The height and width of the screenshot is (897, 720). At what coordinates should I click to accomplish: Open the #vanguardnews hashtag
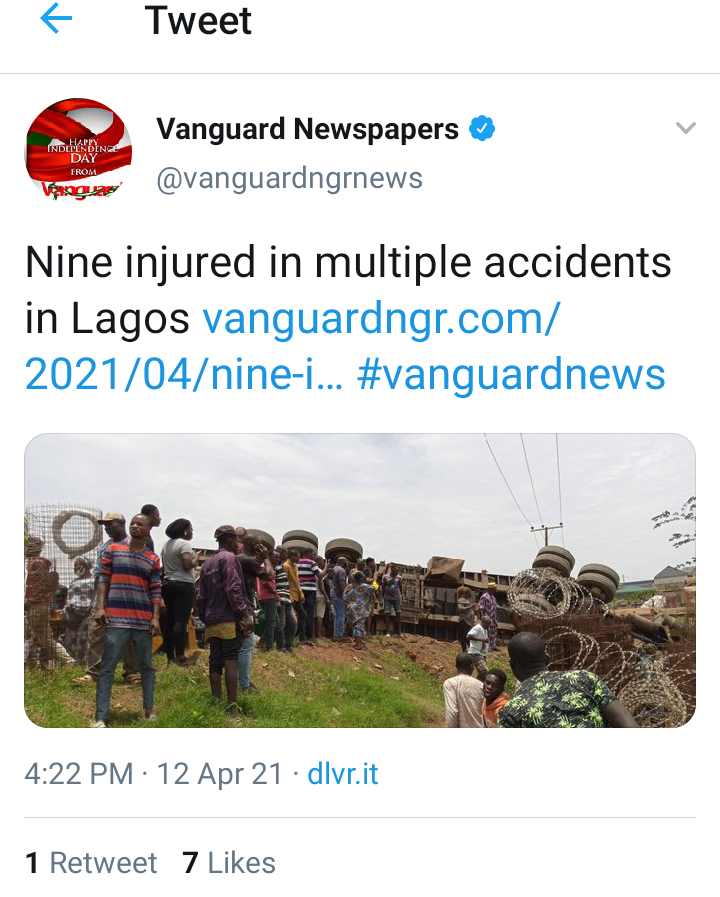[511, 375]
